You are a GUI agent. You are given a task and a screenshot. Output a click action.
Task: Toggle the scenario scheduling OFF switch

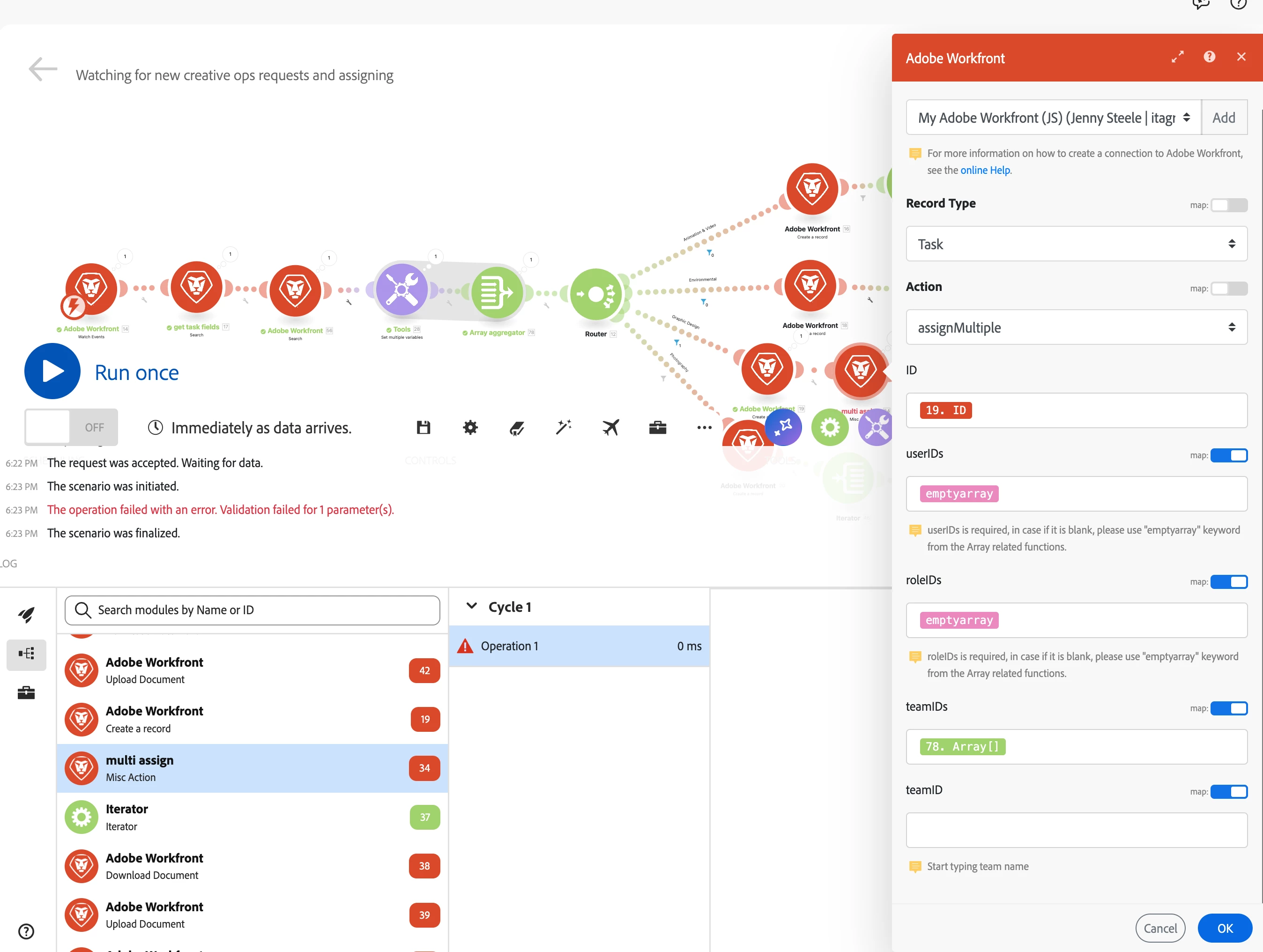coord(71,427)
